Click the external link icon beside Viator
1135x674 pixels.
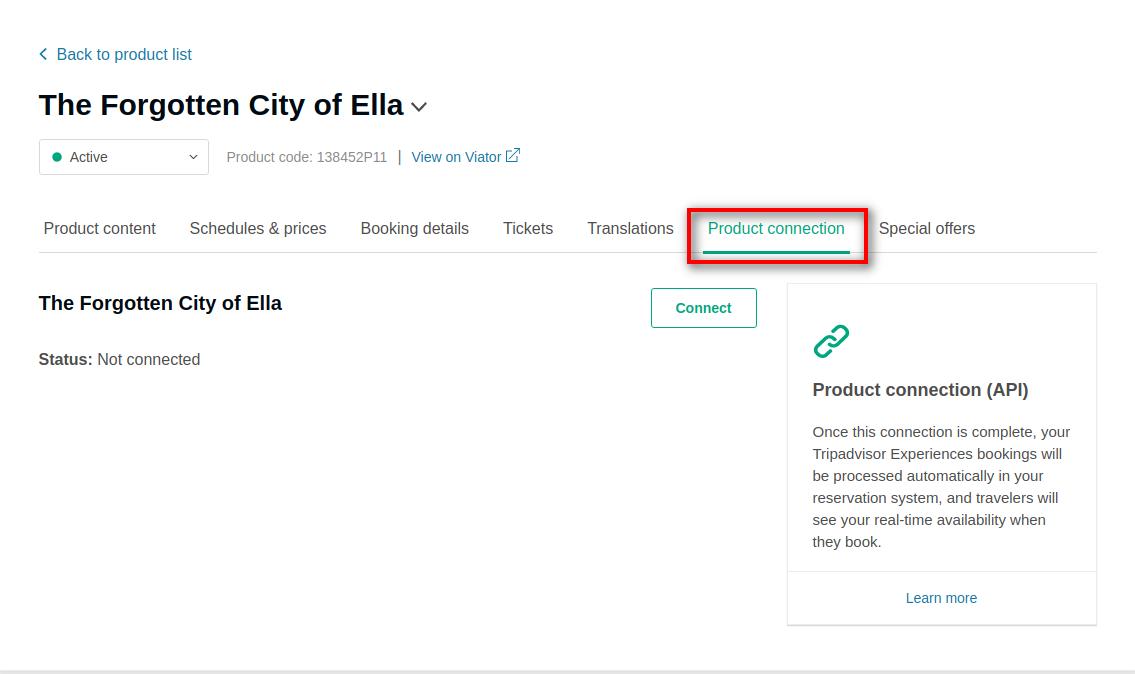click(513, 156)
